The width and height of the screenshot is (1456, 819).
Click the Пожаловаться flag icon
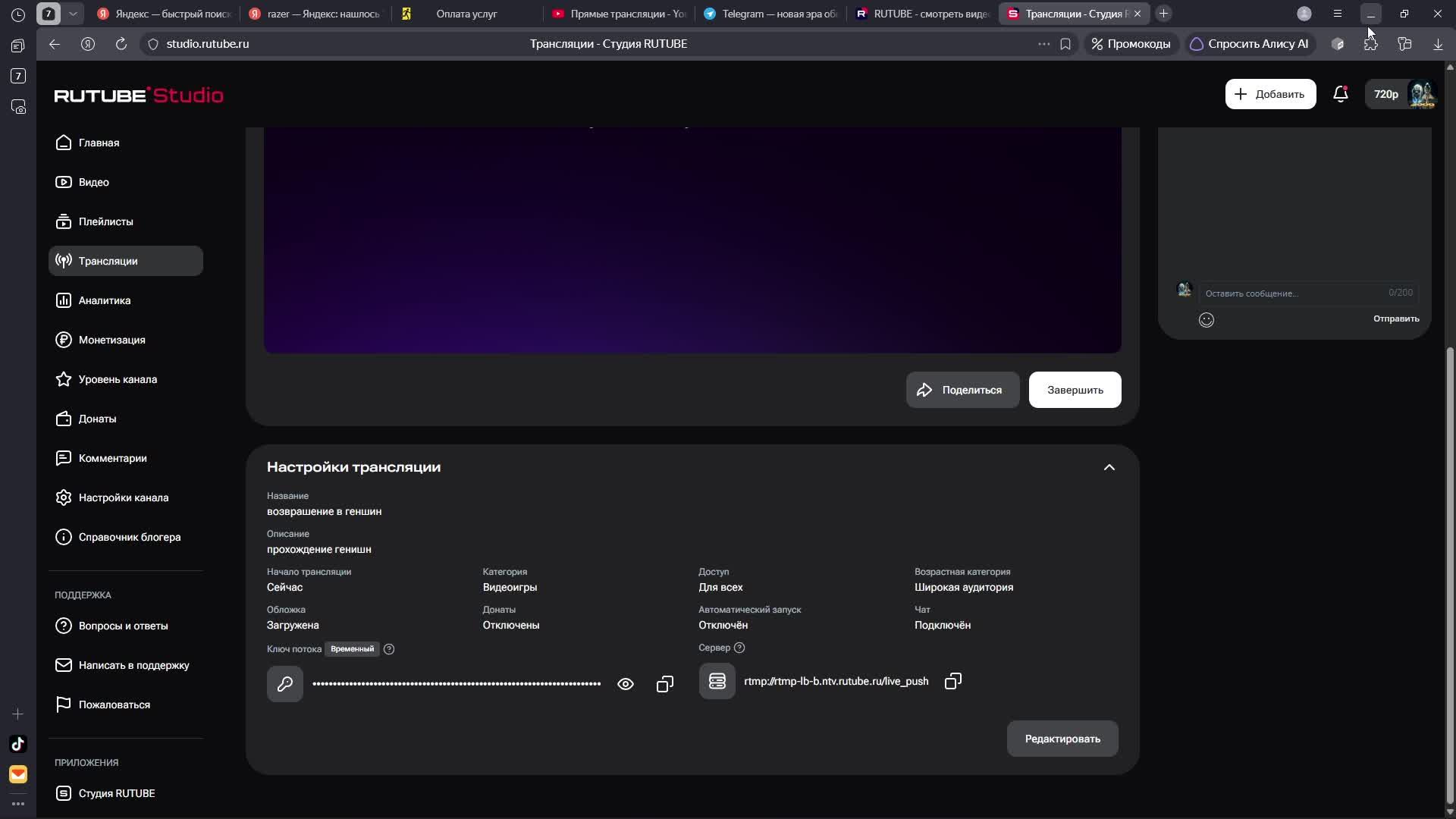(x=64, y=704)
